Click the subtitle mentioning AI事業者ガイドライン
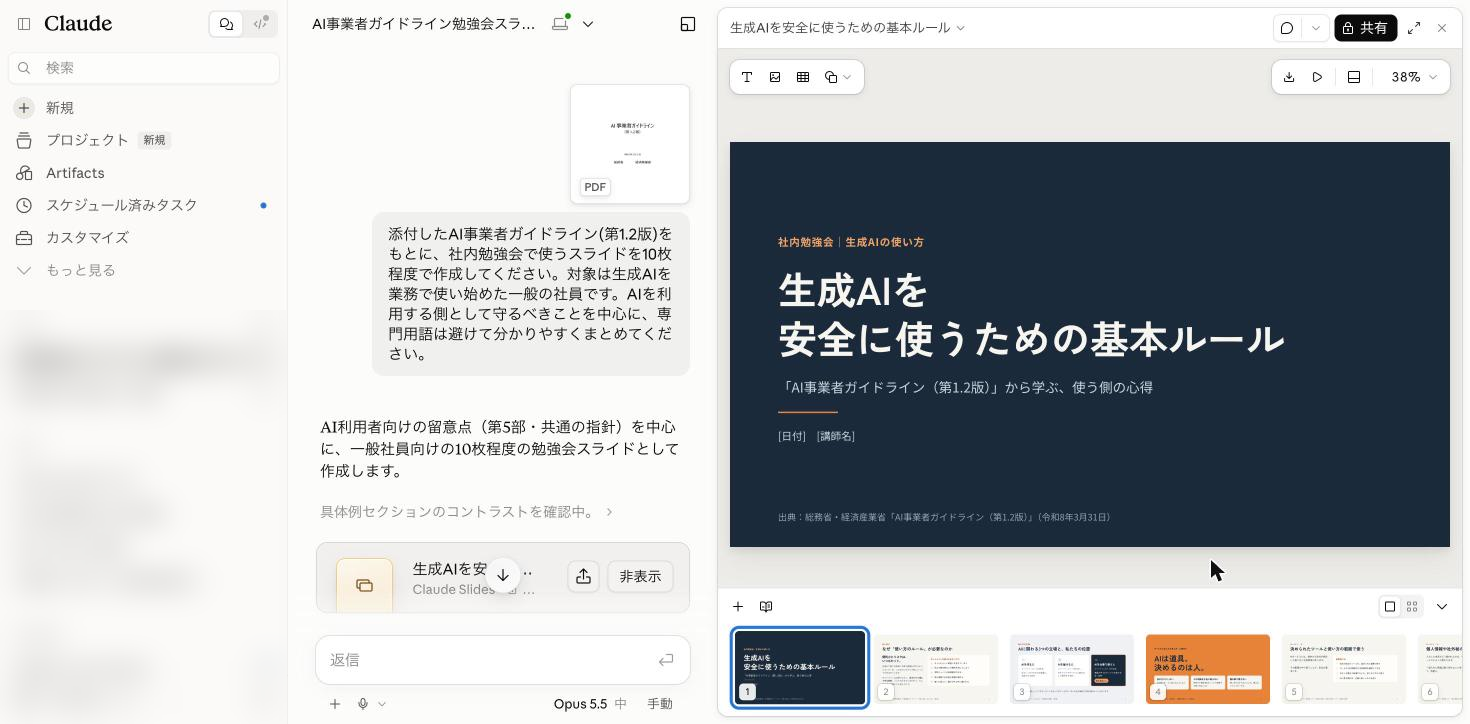 pyautogui.click(x=965, y=387)
